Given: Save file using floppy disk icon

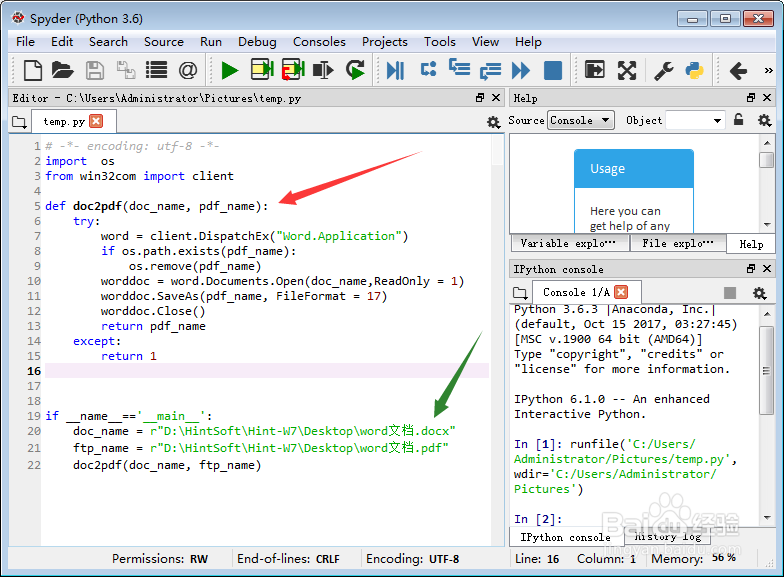Looking at the screenshot, I should [x=94, y=70].
